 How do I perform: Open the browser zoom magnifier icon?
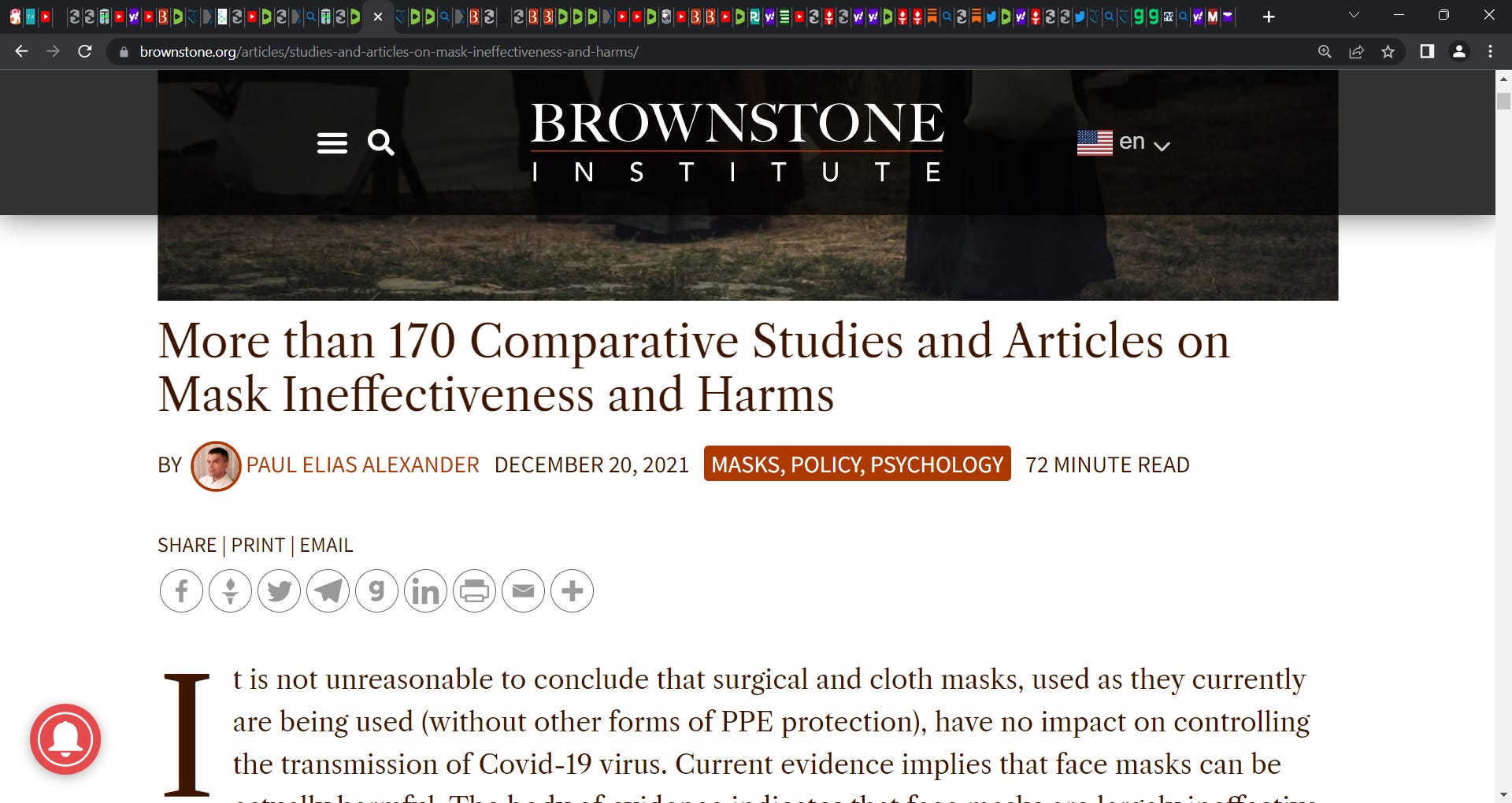[1325, 51]
